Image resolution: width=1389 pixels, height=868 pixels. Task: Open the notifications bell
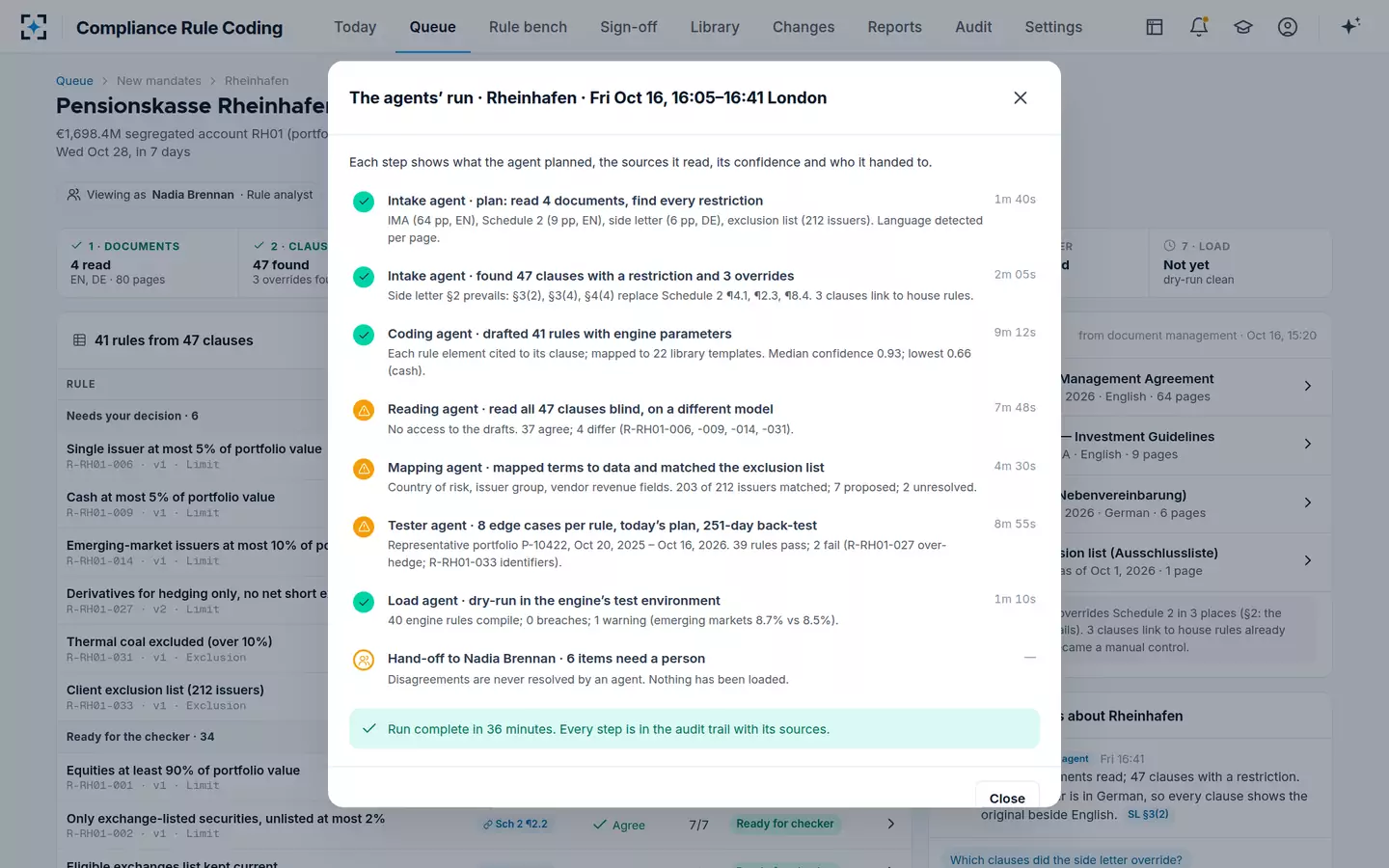(1199, 27)
